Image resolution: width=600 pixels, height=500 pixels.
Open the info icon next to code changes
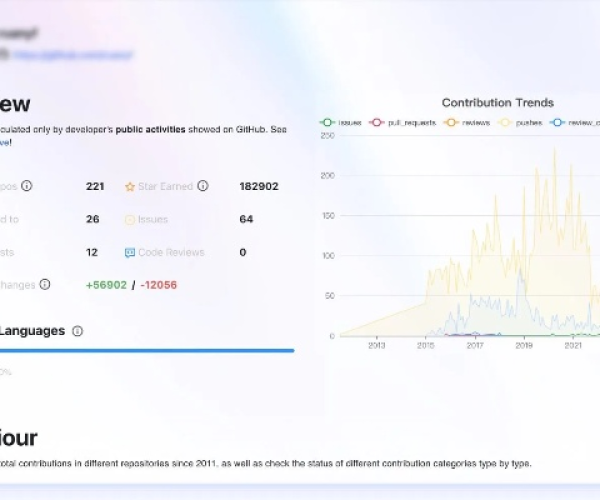(x=45, y=285)
